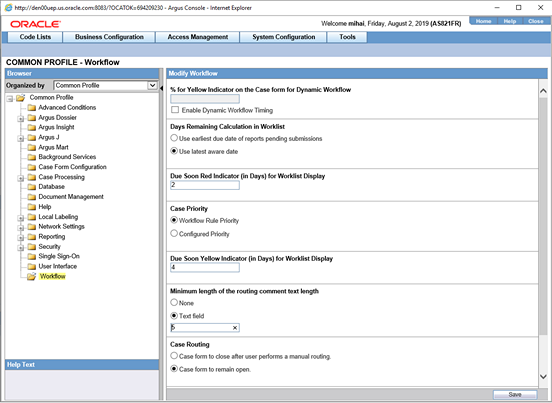Click the scroll up arrow of Modify Workflow
The width and height of the screenshot is (552, 403).
pyautogui.click(x=543, y=91)
